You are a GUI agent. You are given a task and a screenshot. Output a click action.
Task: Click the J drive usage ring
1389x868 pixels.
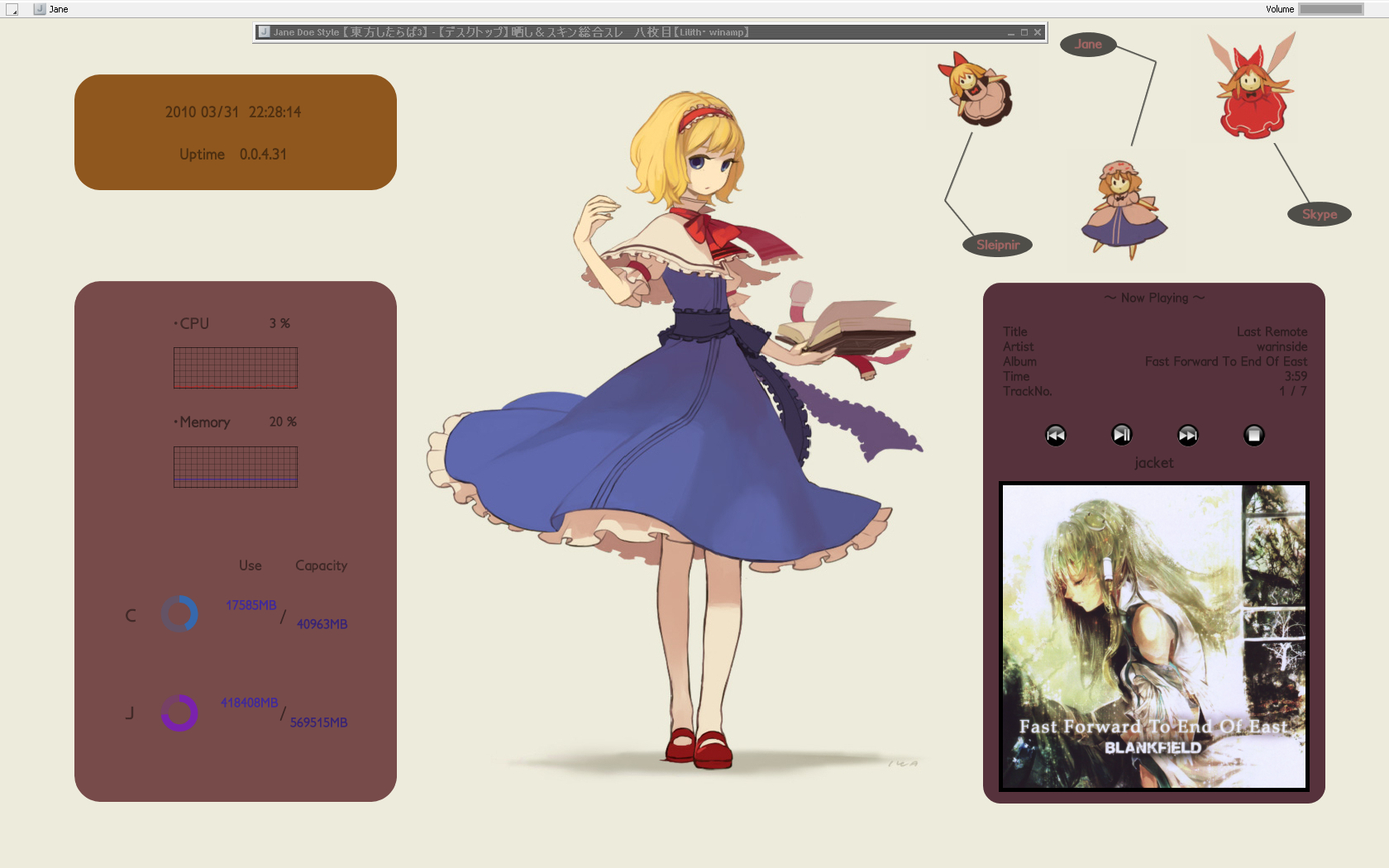point(179,713)
